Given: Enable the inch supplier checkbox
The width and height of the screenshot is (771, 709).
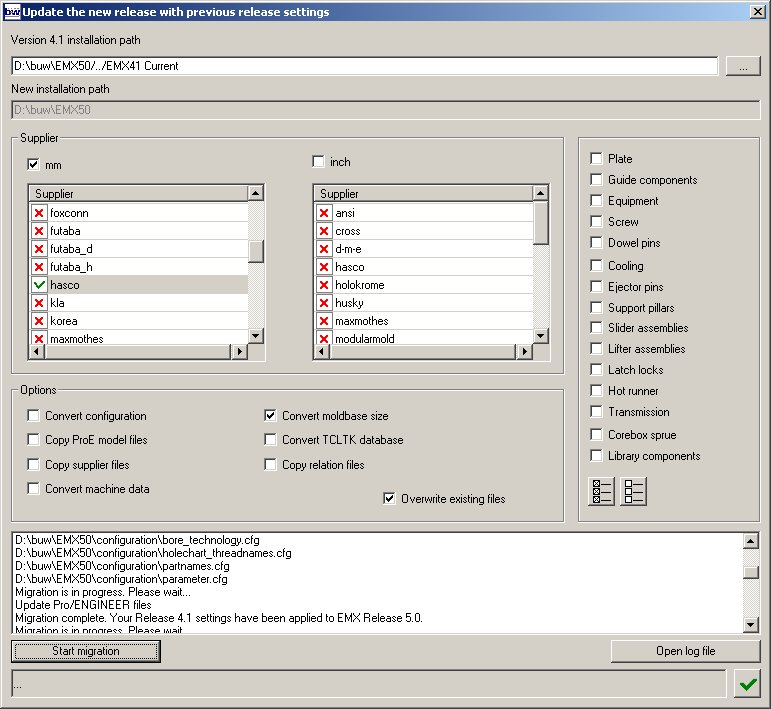Looking at the screenshot, I should 319,161.
